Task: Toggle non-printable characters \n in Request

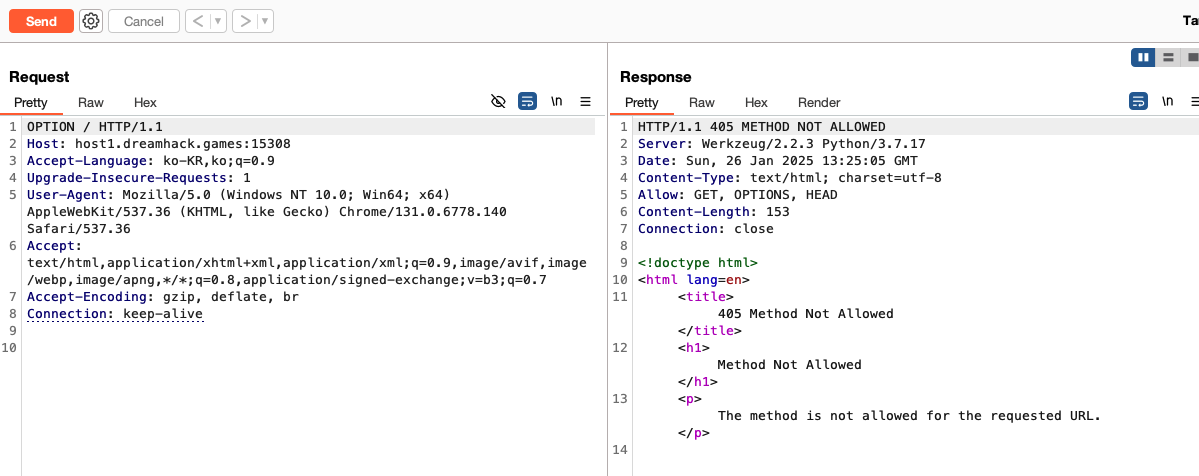Action: (x=557, y=101)
